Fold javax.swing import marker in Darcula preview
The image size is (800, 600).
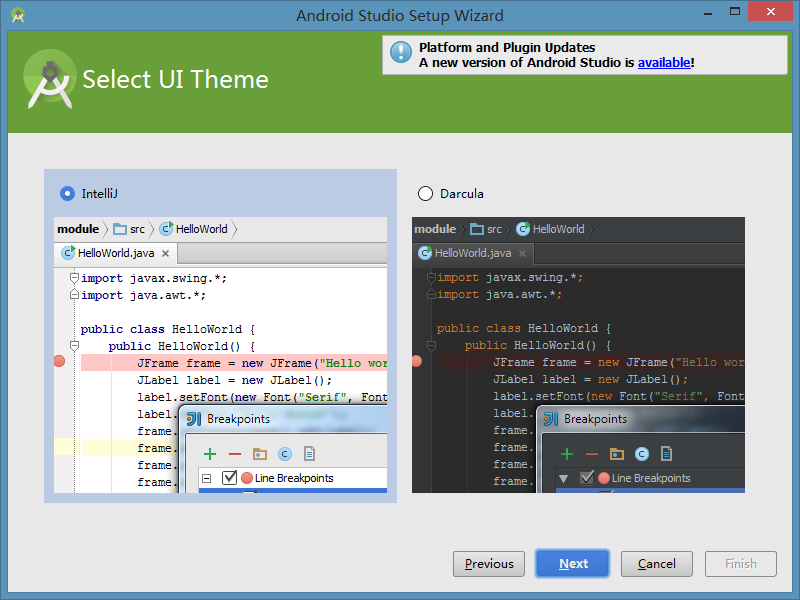(431, 277)
